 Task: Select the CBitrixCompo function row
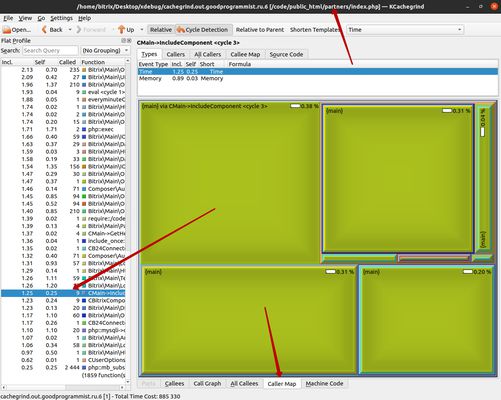63,301
